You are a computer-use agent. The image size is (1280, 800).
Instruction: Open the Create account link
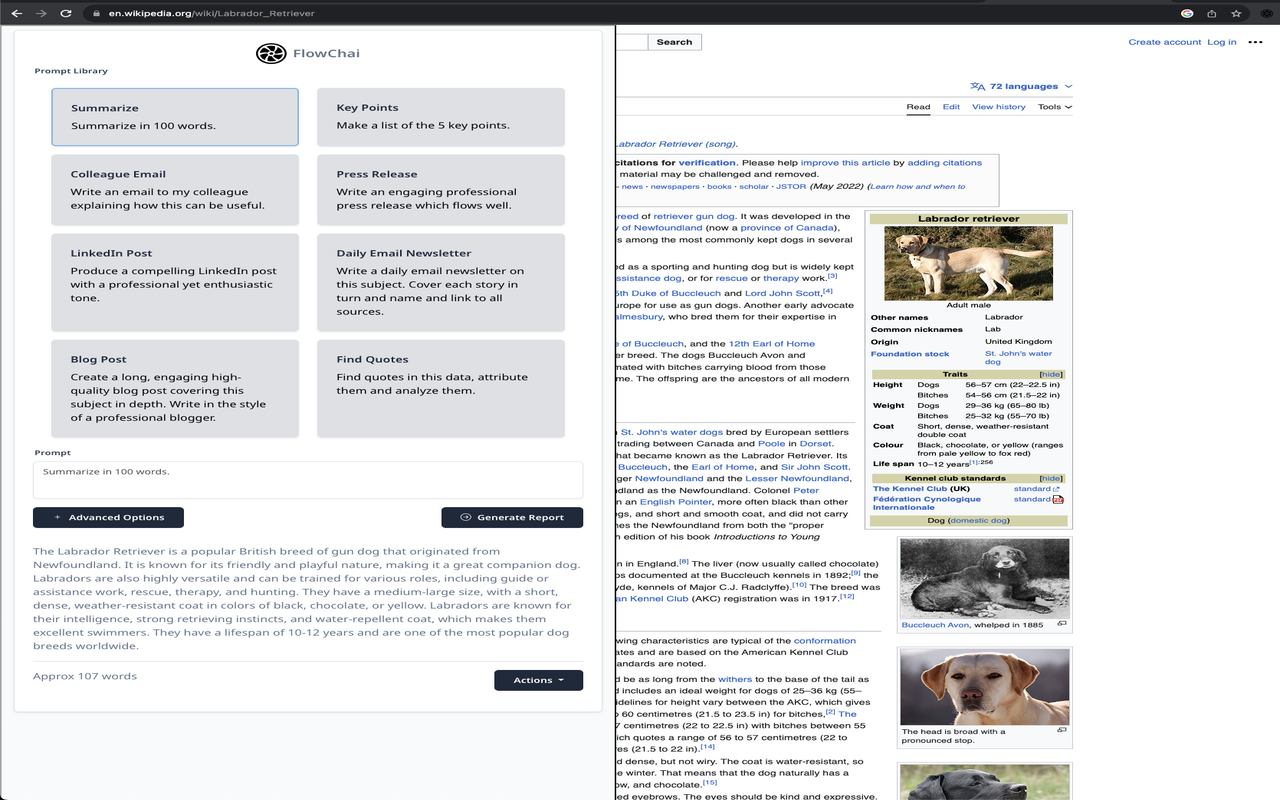(1165, 42)
